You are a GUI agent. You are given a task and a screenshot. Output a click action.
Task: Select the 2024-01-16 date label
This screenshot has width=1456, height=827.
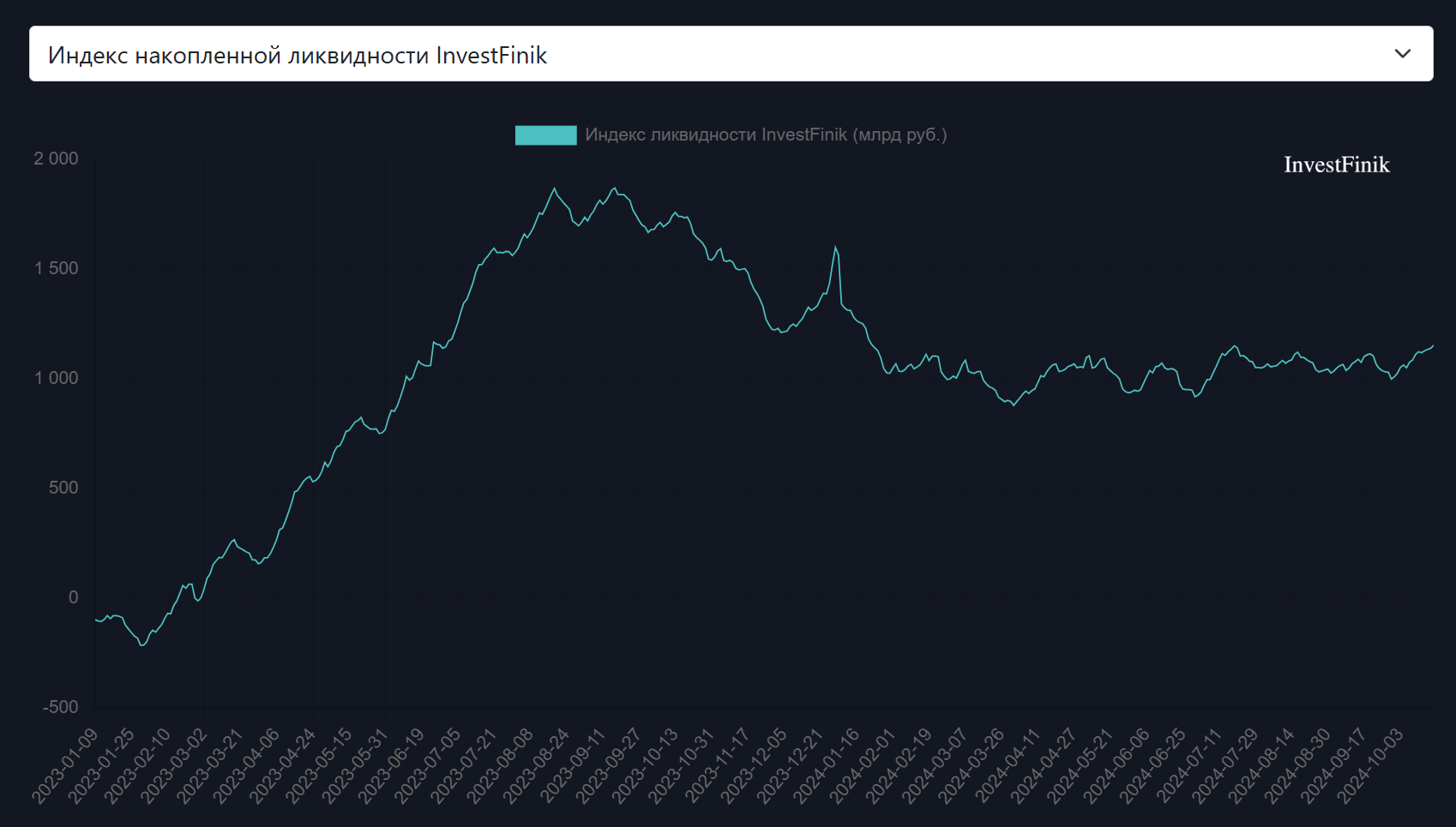click(x=826, y=766)
